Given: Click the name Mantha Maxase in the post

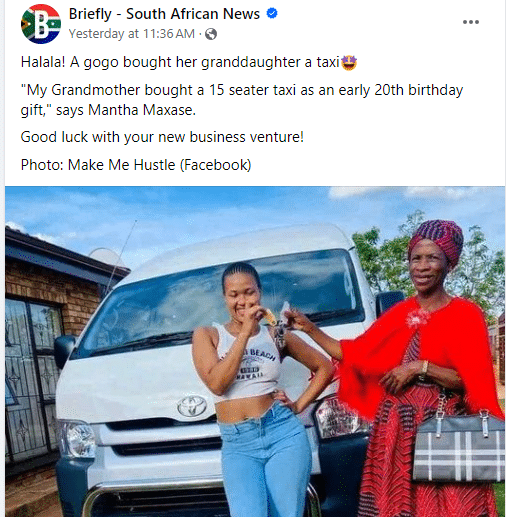Looking at the screenshot, I should coord(141,110).
